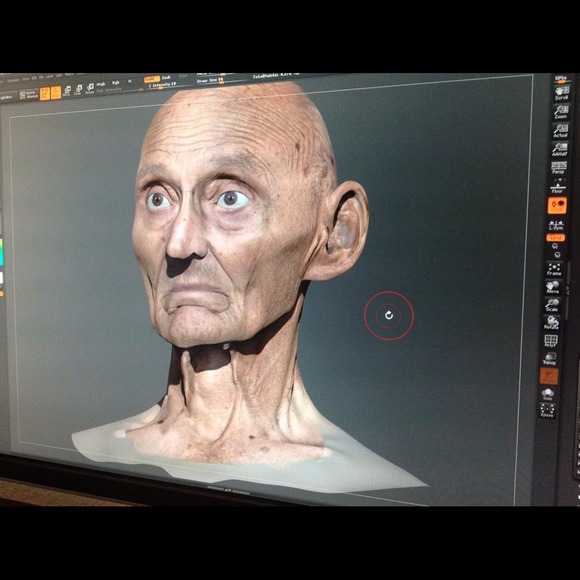Select the Scroll navigation icon
The width and height of the screenshot is (580, 580).
click(562, 93)
